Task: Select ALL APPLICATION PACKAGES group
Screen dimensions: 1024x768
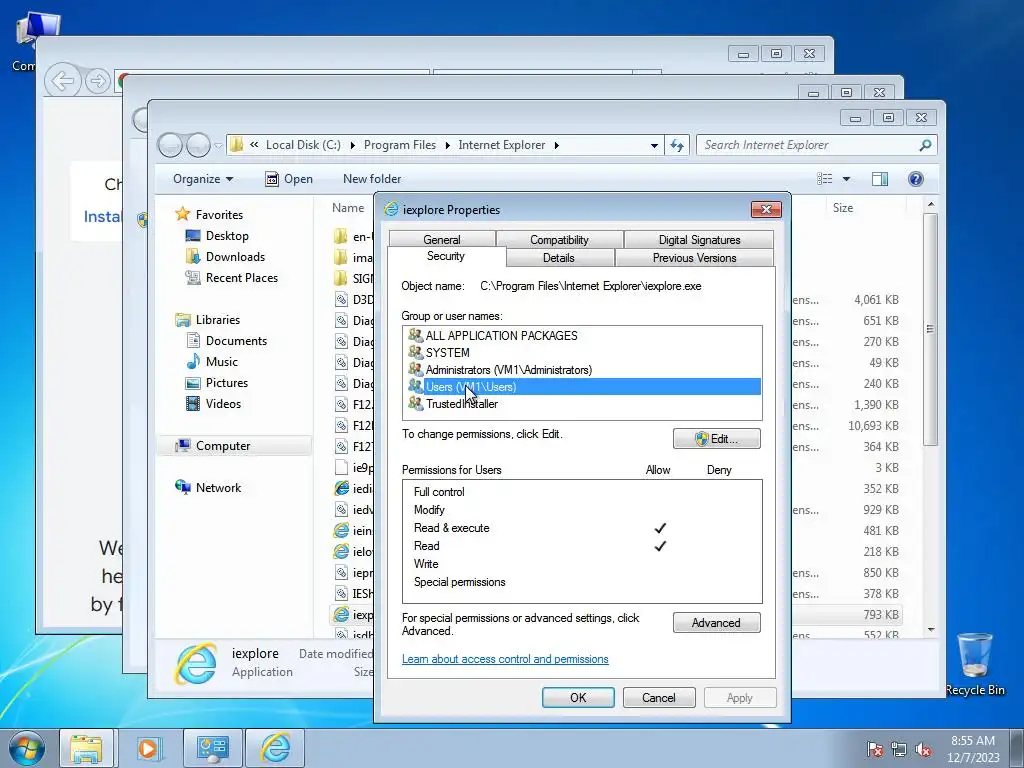Action: (501, 336)
